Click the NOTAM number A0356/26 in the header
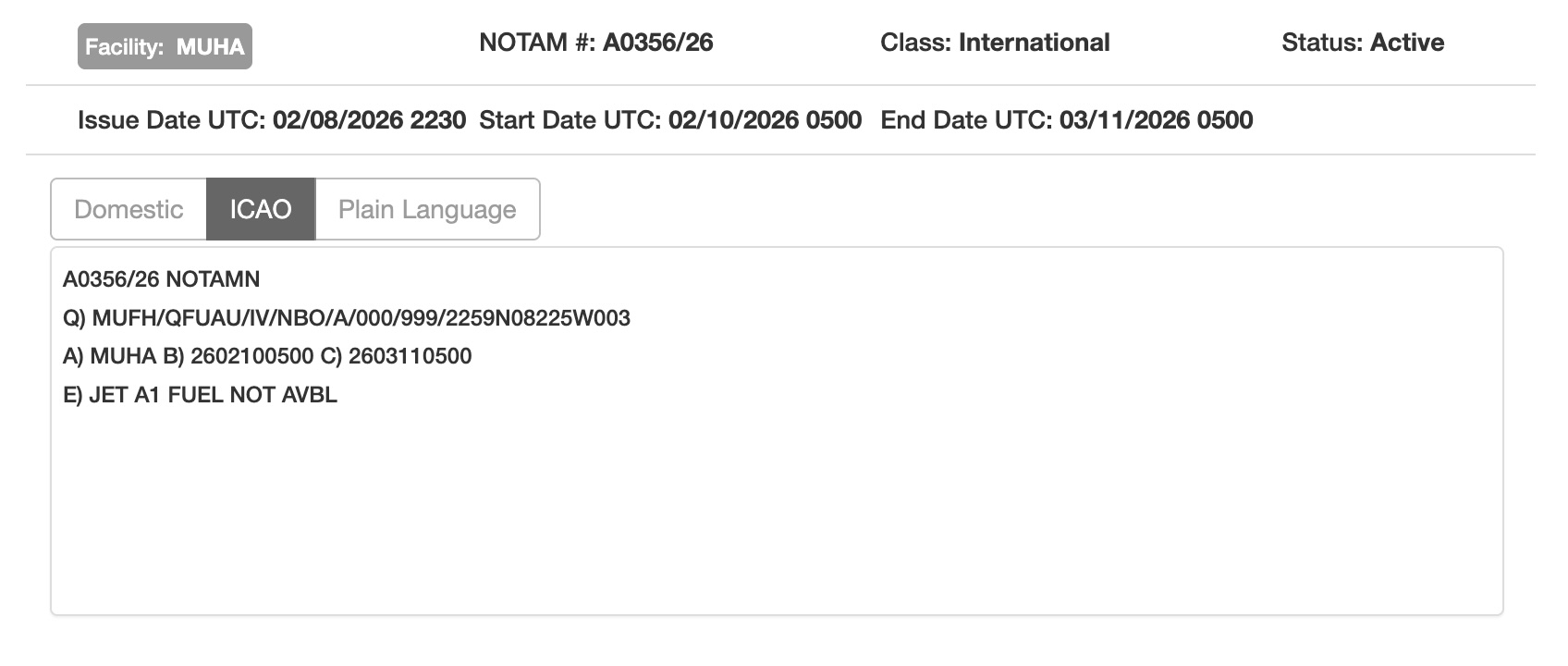Screen dimensions: 1568x666 [657, 43]
